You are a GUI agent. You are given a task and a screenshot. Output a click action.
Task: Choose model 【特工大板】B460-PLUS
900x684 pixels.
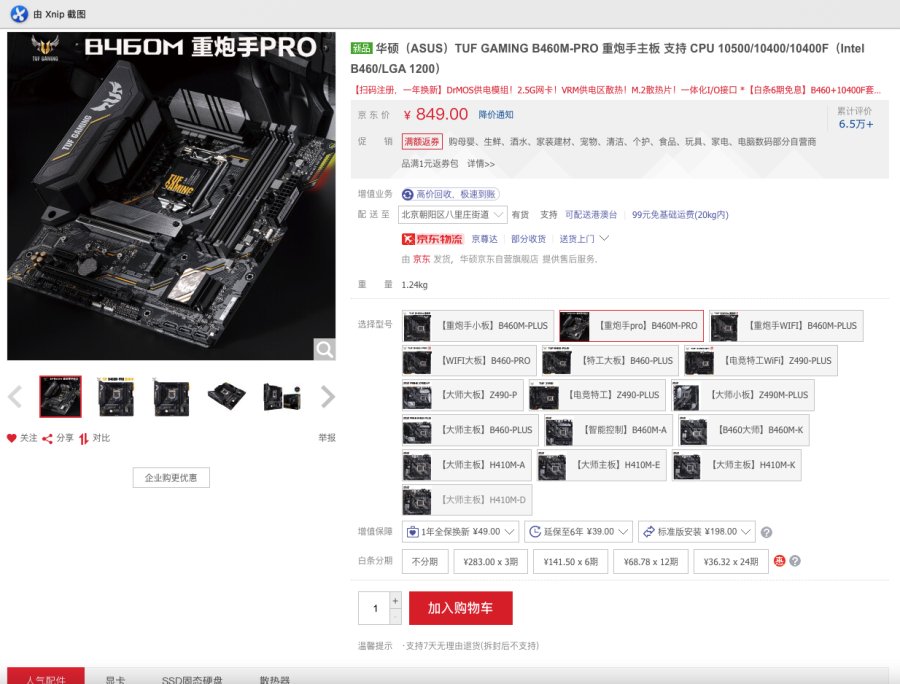click(x=610, y=360)
